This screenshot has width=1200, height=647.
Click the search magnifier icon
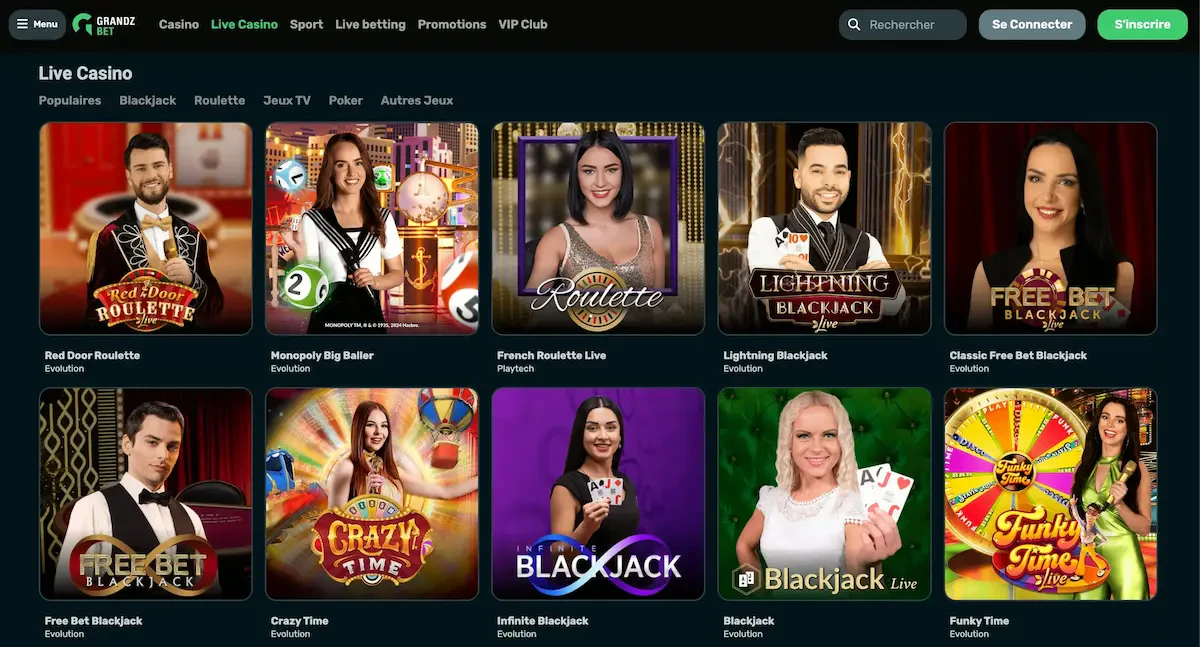pyautogui.click(x=854, y=25)
